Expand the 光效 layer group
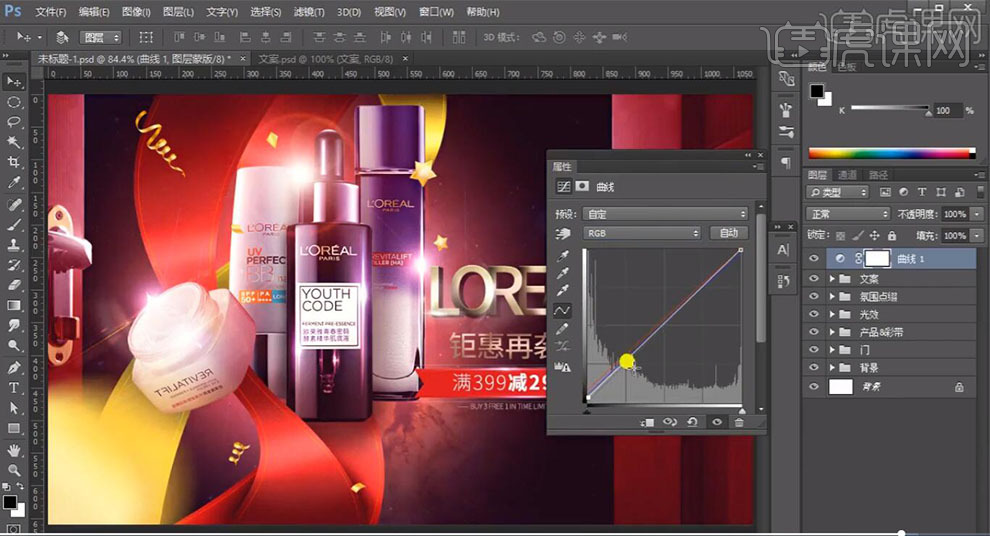Viewport: 990px width, 536px height. point(832,314)
